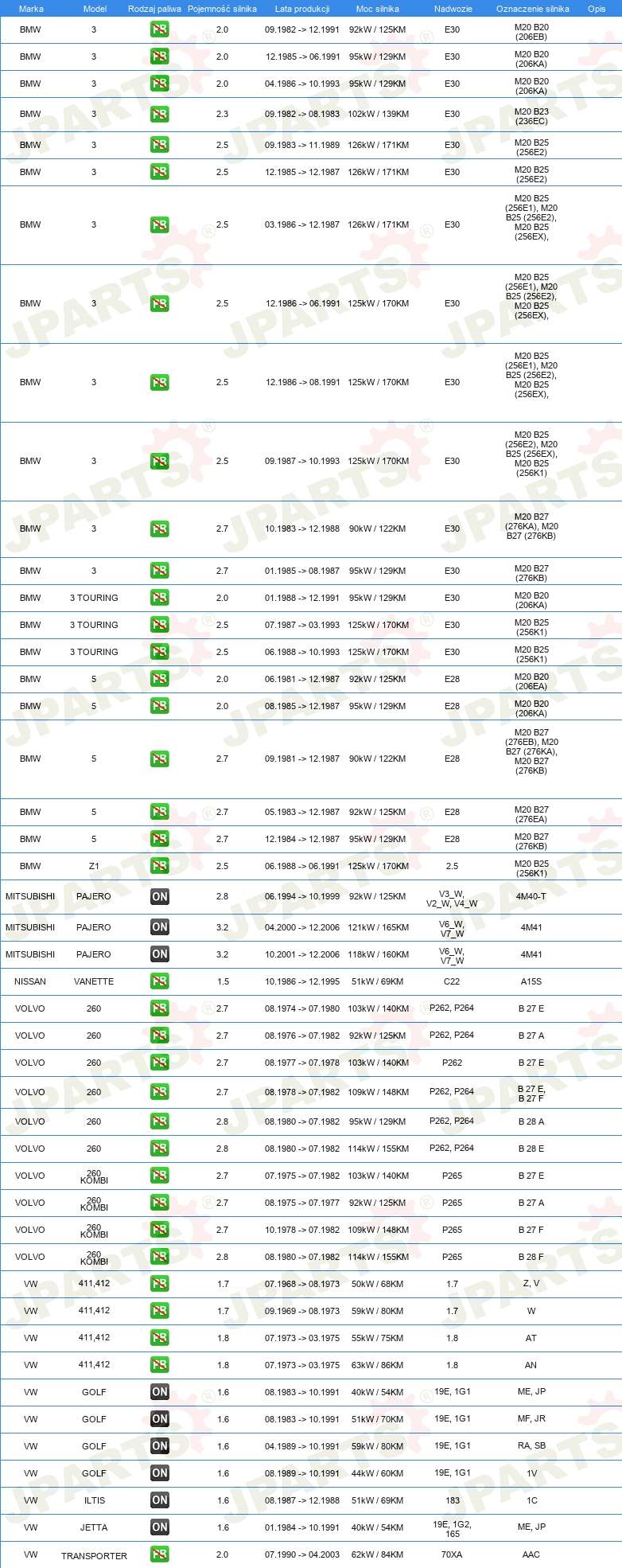622x1568 pixels.
Task: Click the petrol icon in the BMW Z1 row
Action: point(160,866)
